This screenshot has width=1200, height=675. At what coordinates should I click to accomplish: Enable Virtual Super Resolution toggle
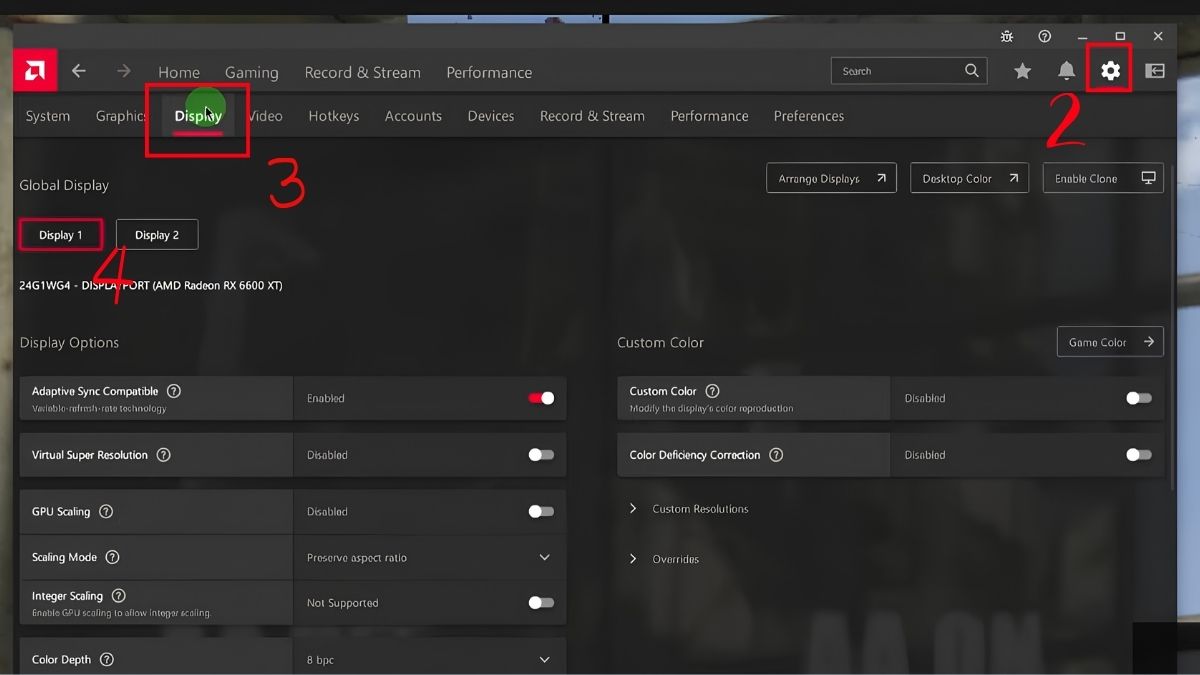pyautogui.click(x=541, y=455)
